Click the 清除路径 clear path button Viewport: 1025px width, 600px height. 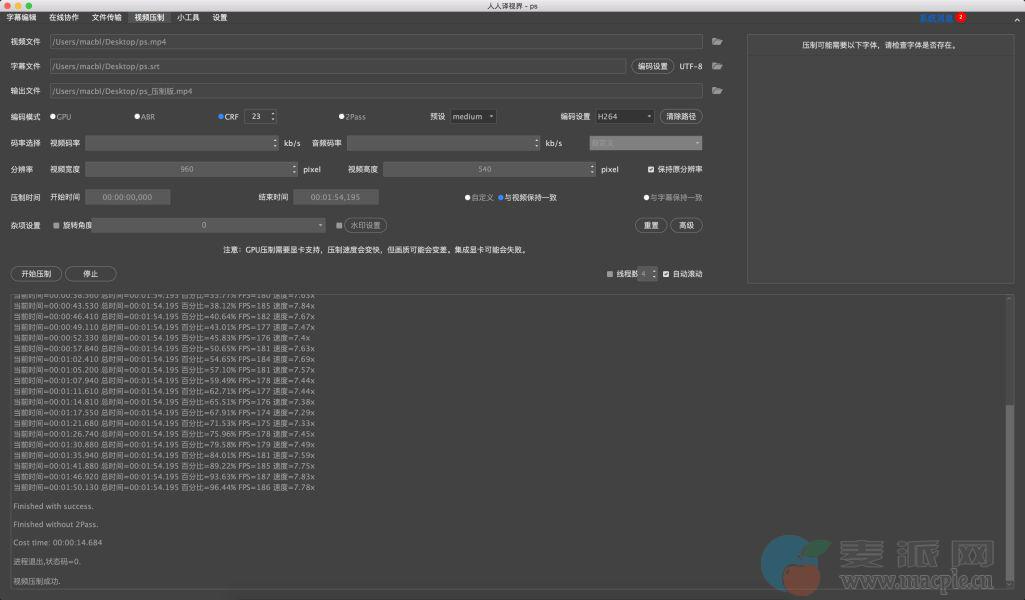point(683,117)
